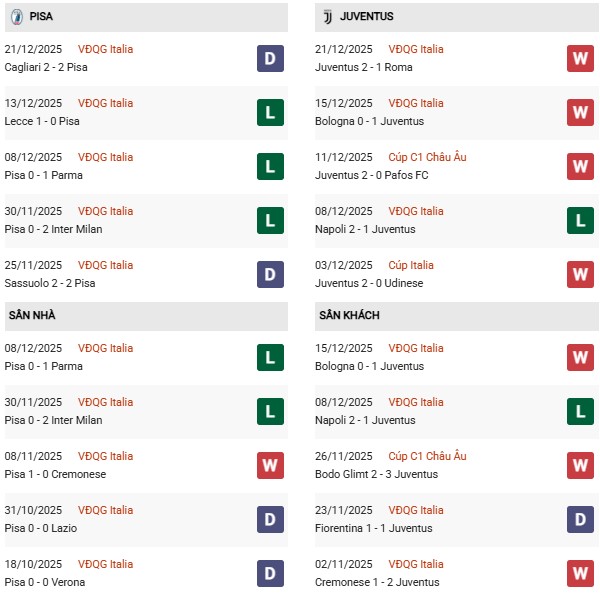Click the W badge for Bodo Glimt 2 - 3 Juventus
600x595 pixels.
click(x=581, y=466)
